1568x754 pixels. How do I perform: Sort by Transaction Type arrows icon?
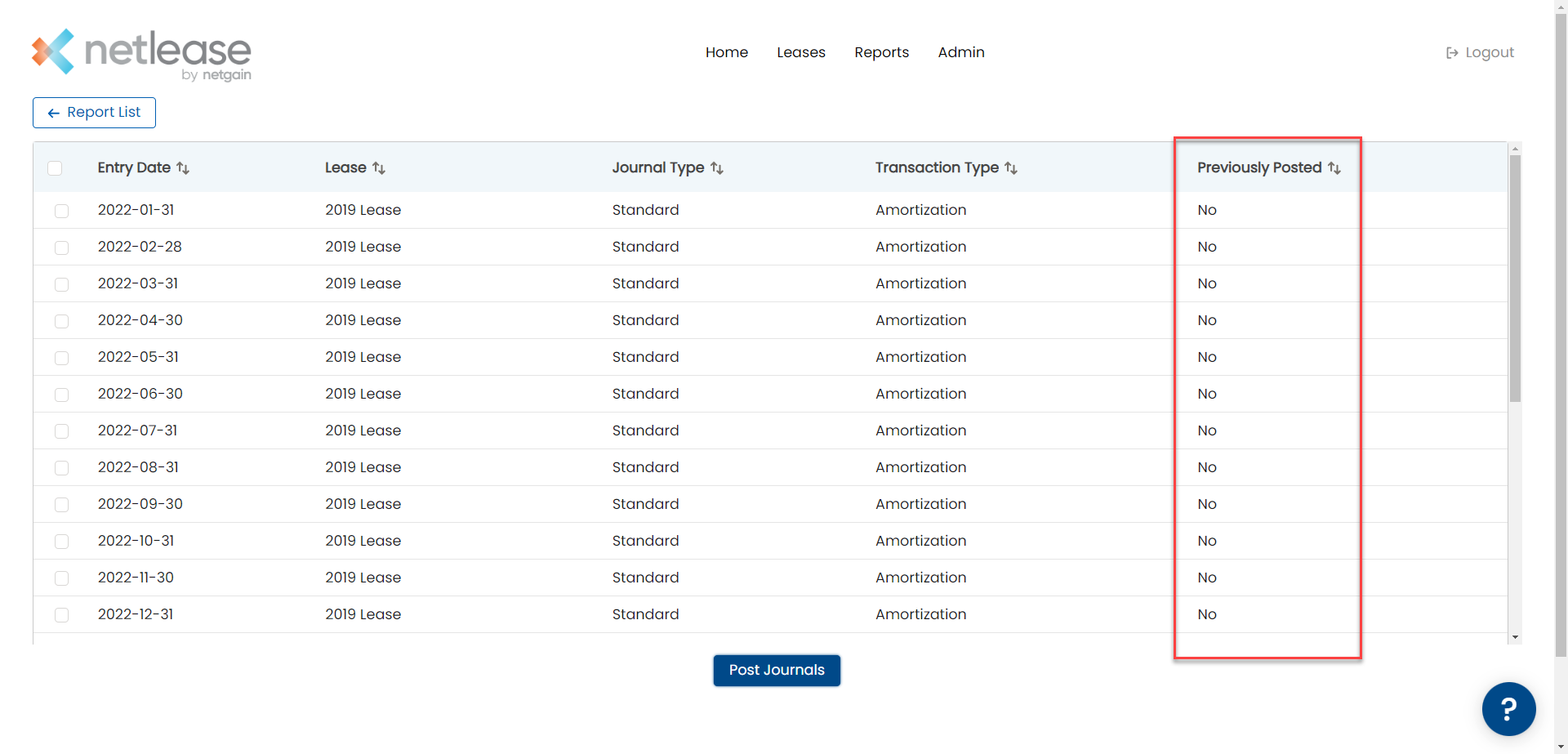tap(1011, 168)
